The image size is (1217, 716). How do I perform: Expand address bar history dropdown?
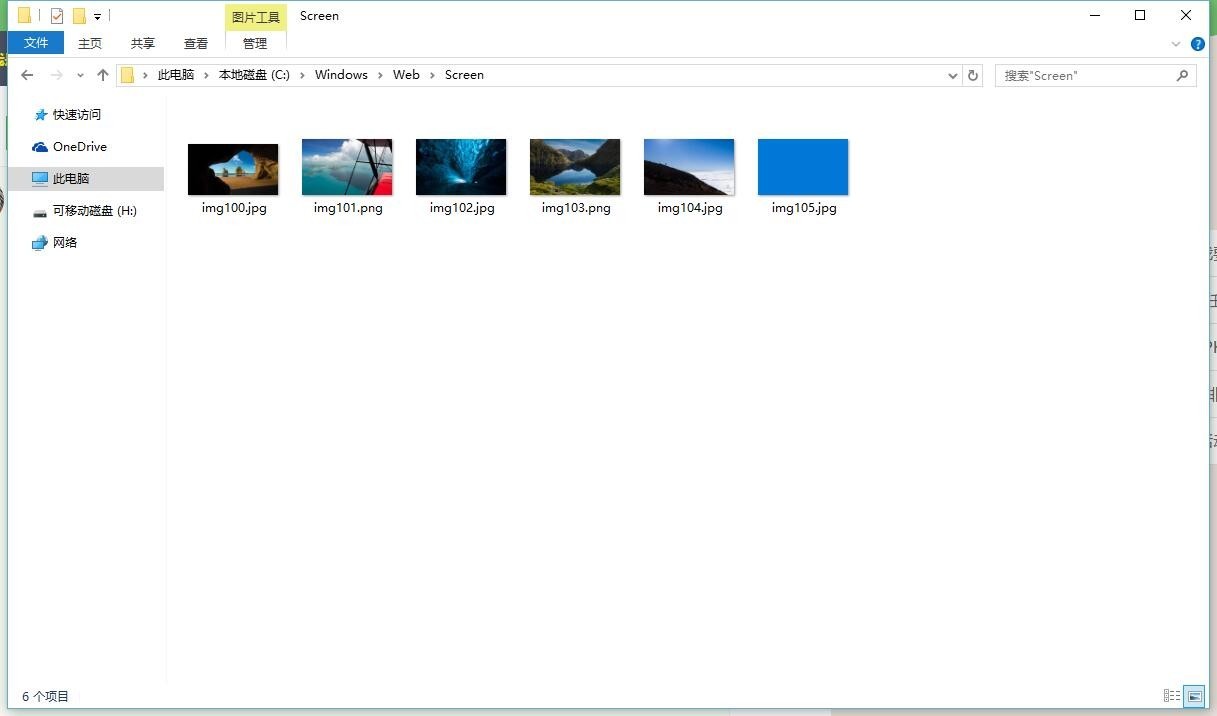pyautogui.click(x=953, y=75)
